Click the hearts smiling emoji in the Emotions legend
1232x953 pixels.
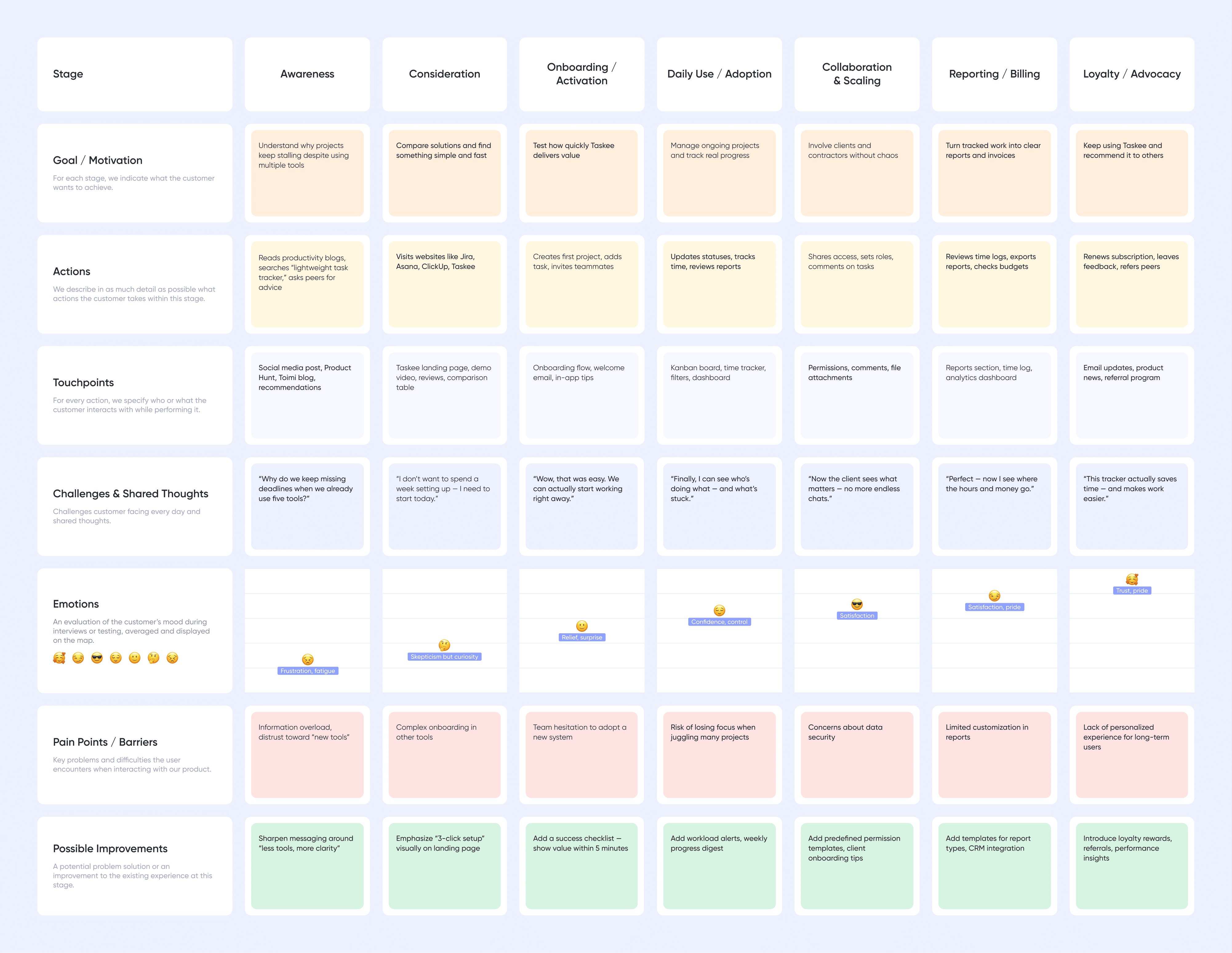[x=59, y=658]
